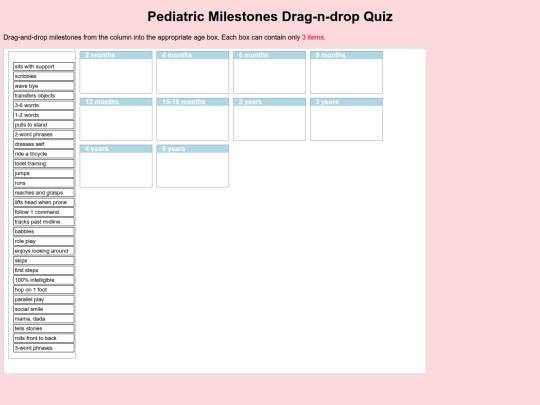Click the 'pulls to stand' item
The width and height of the screenshot is (540, 405).
[44, 125]
